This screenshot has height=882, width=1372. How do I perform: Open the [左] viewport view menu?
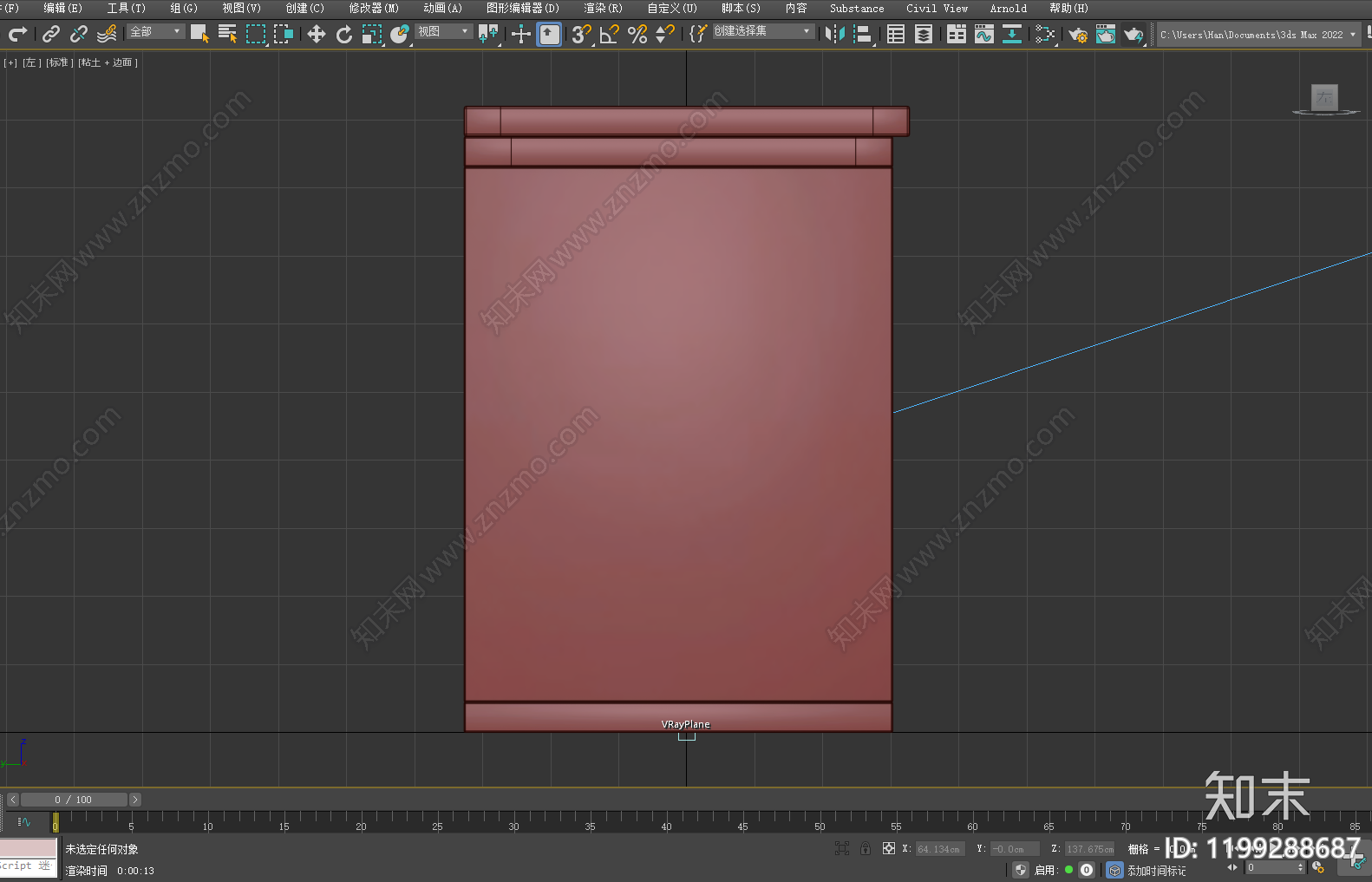[x=30, y=62]
